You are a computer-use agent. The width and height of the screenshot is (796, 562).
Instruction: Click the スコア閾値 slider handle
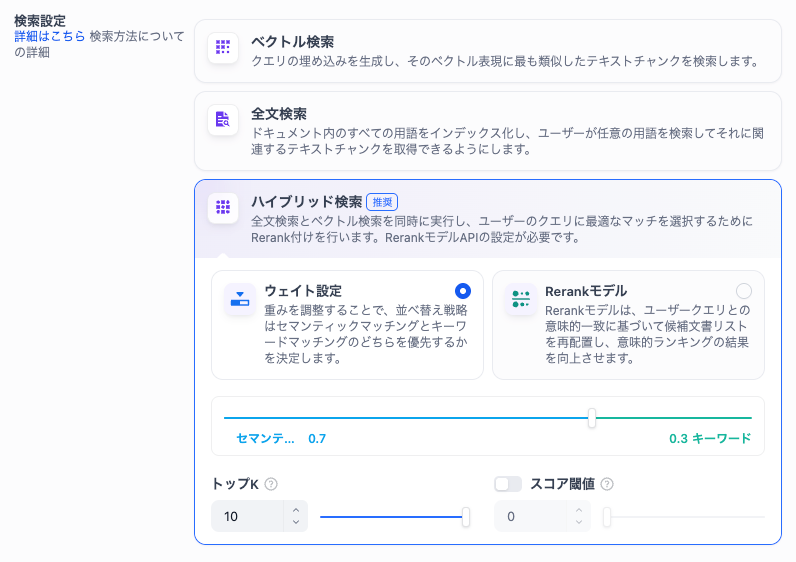607,517
